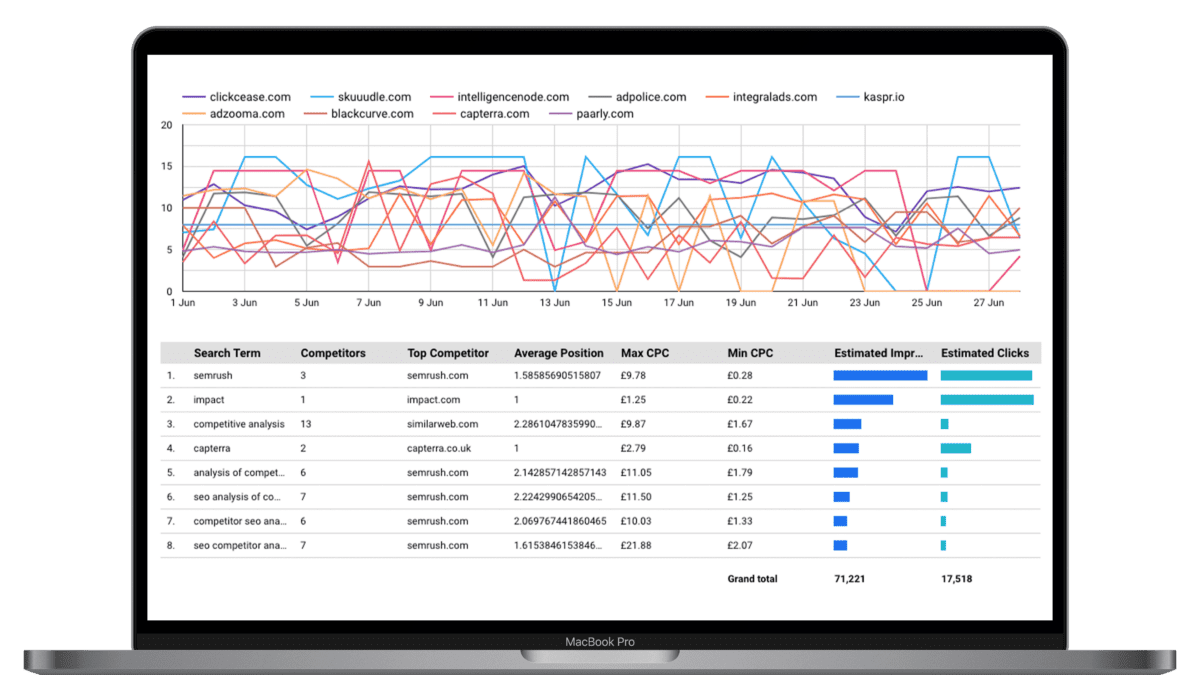Sort by the Search Term column header
Image resolution: width=1200 pixels, height=675 pixels.
click(226, 353)
